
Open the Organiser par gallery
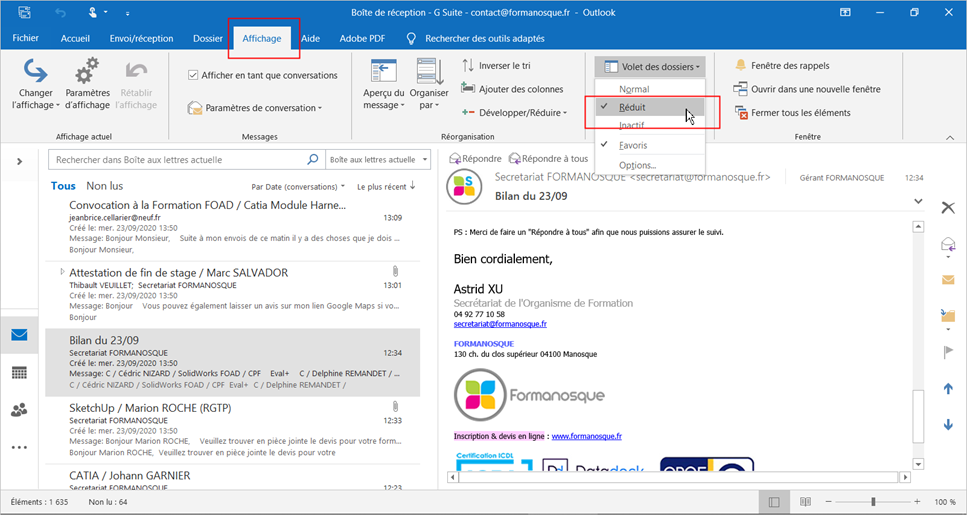click(x=429, y=84)
